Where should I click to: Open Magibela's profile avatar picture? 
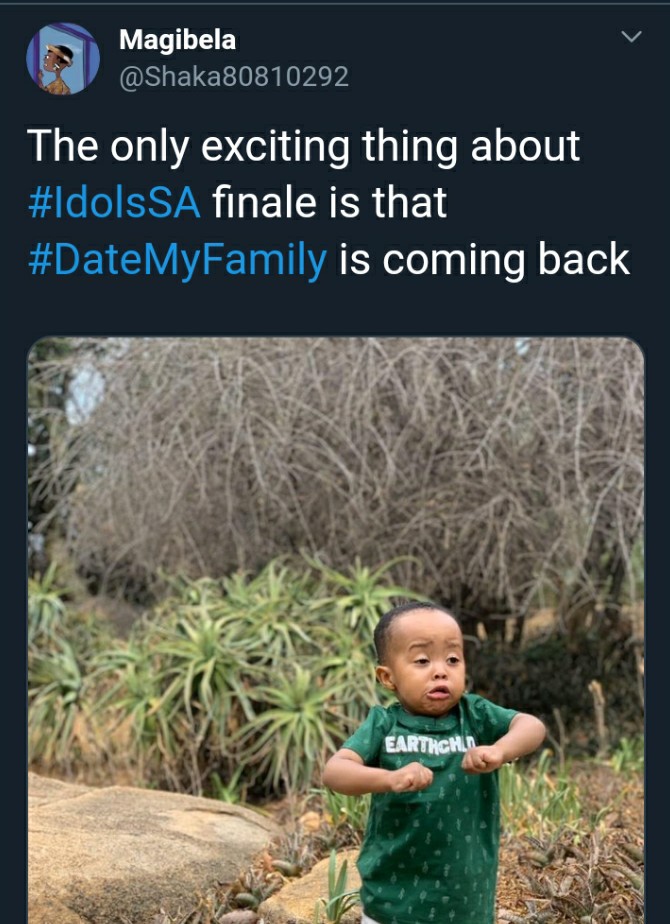[63, 59]
